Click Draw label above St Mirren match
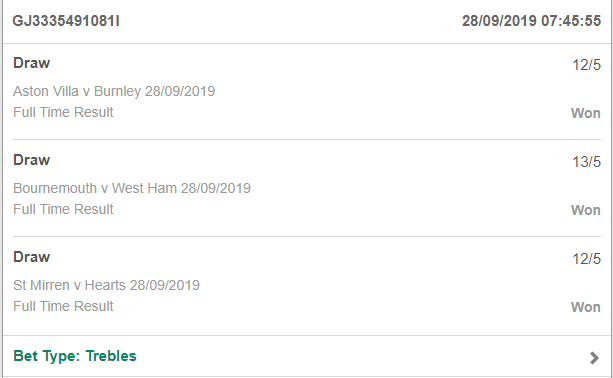The width and height of the screenshot is (613, 378). tap(32, 257)
